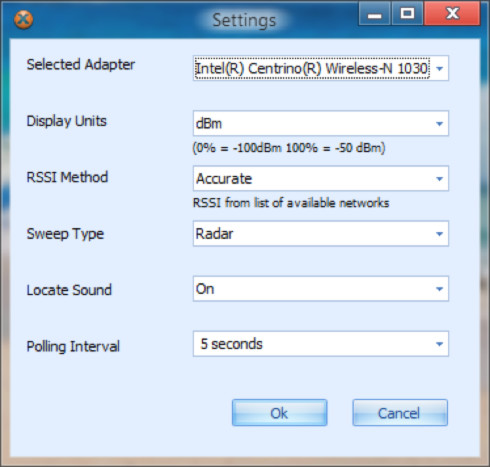Toggle the Locate Sound On field
The height and width of the screenshot is (467, 490).
(x=321, y=289)
